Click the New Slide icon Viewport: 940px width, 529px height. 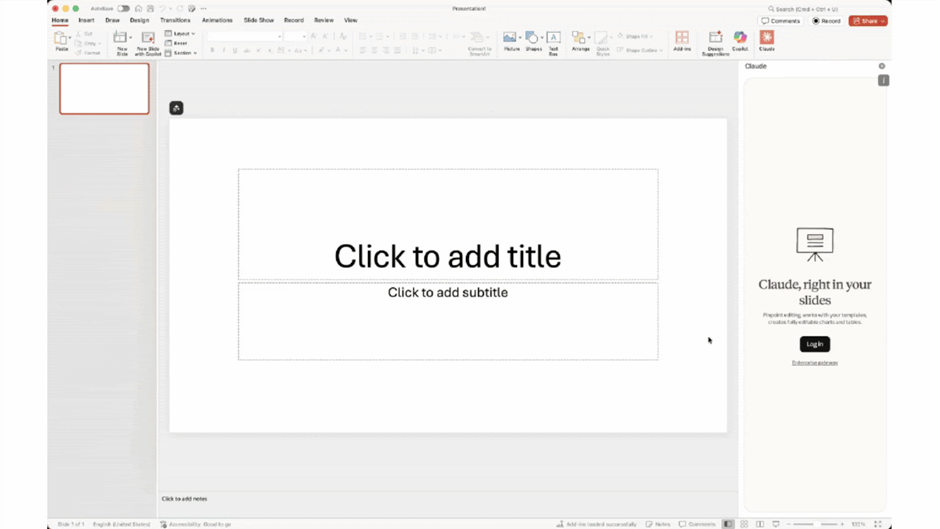(x=121, y=39)
